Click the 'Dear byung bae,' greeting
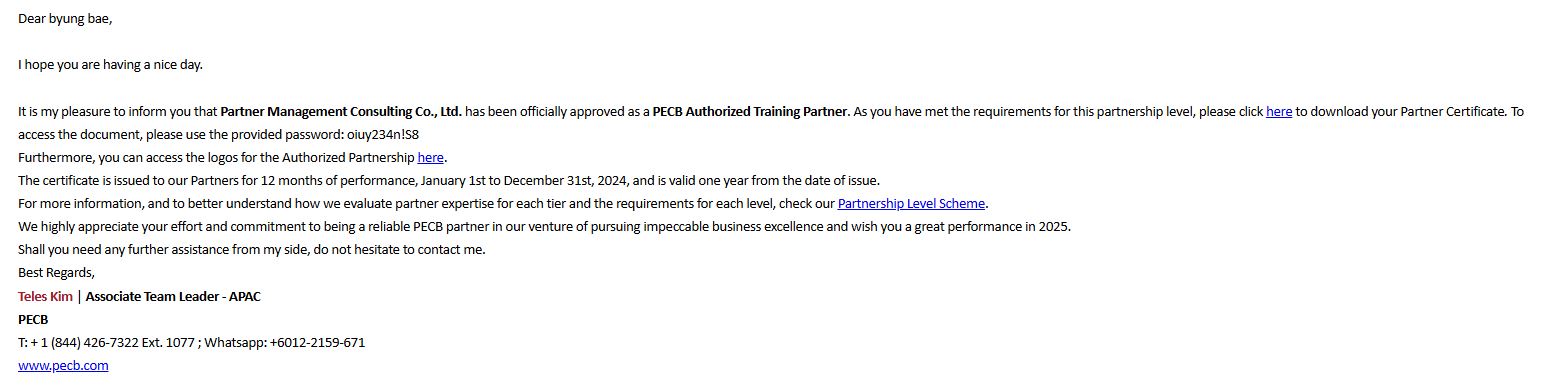Image resolution: width=1543 pixels, height=390 pixels. click(x=65, y=19)
